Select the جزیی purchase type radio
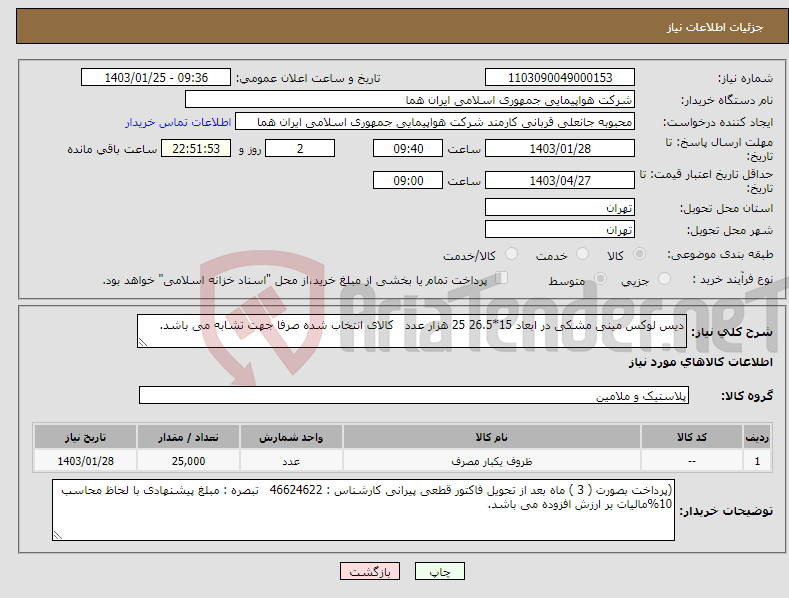Screen dimensions: 789x598 tap(664, 278)
